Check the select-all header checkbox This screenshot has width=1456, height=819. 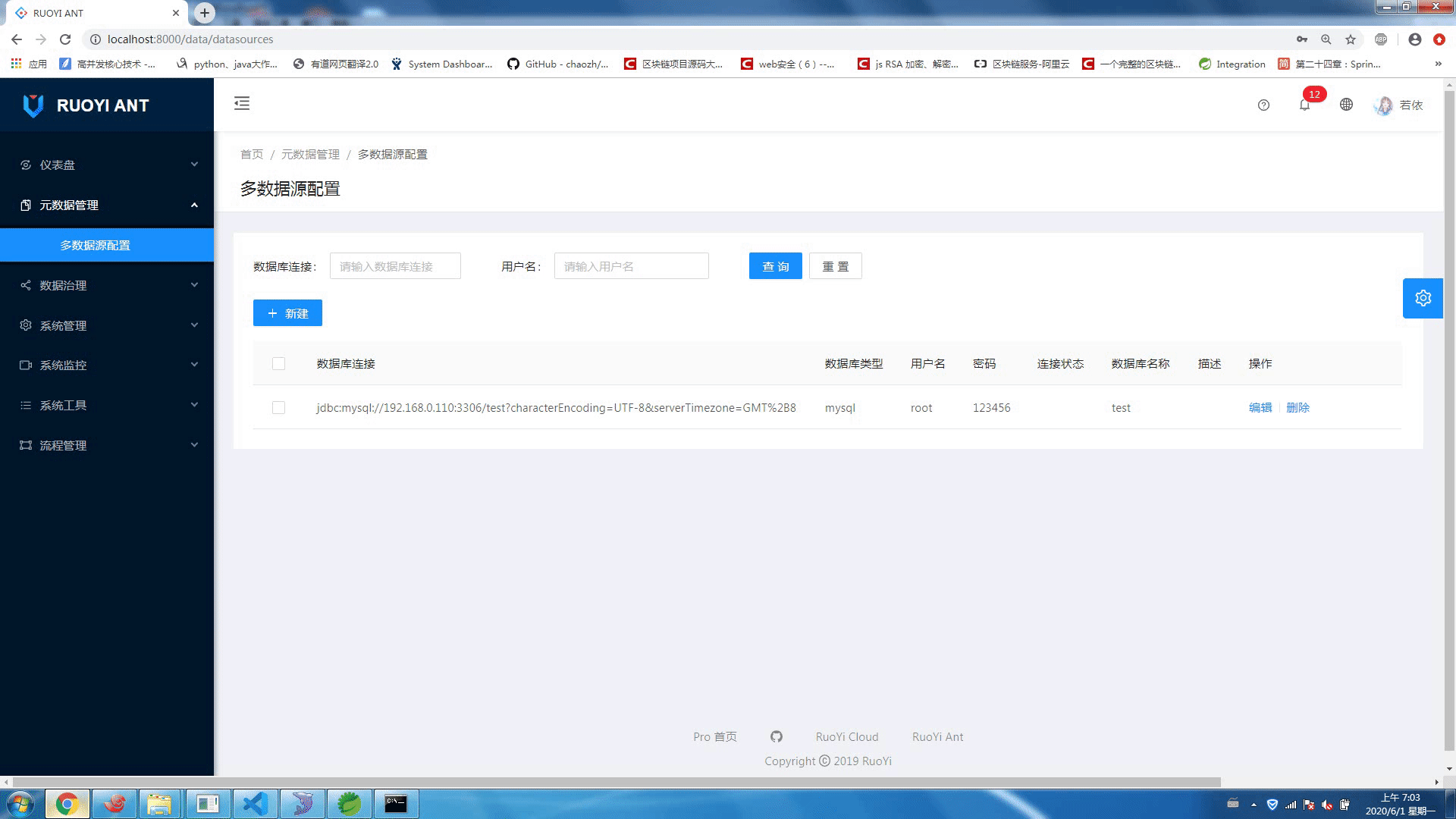(x=278, y=364)
